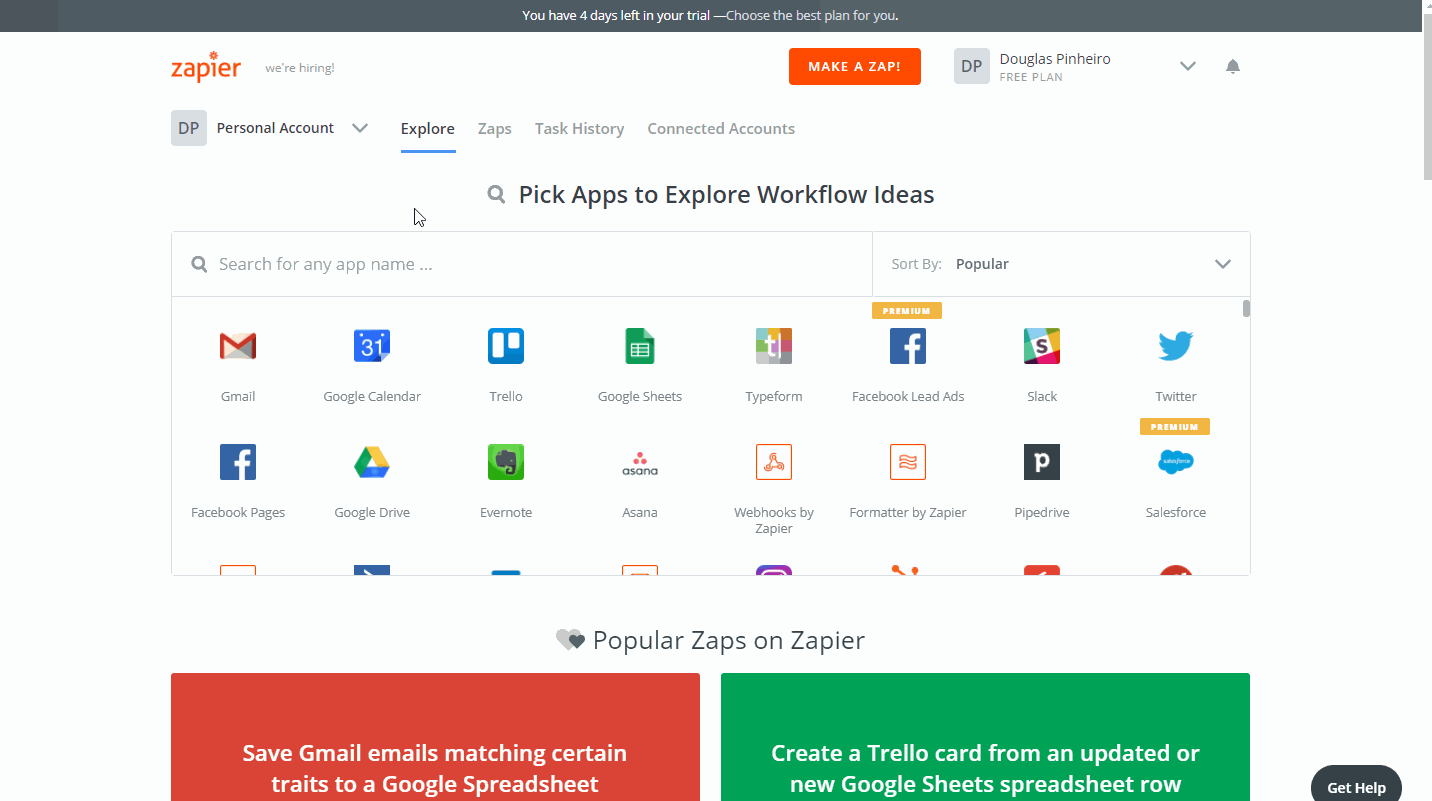Choose the Slack app icon
The image size is (1432, 801).
coord(1042,346)
